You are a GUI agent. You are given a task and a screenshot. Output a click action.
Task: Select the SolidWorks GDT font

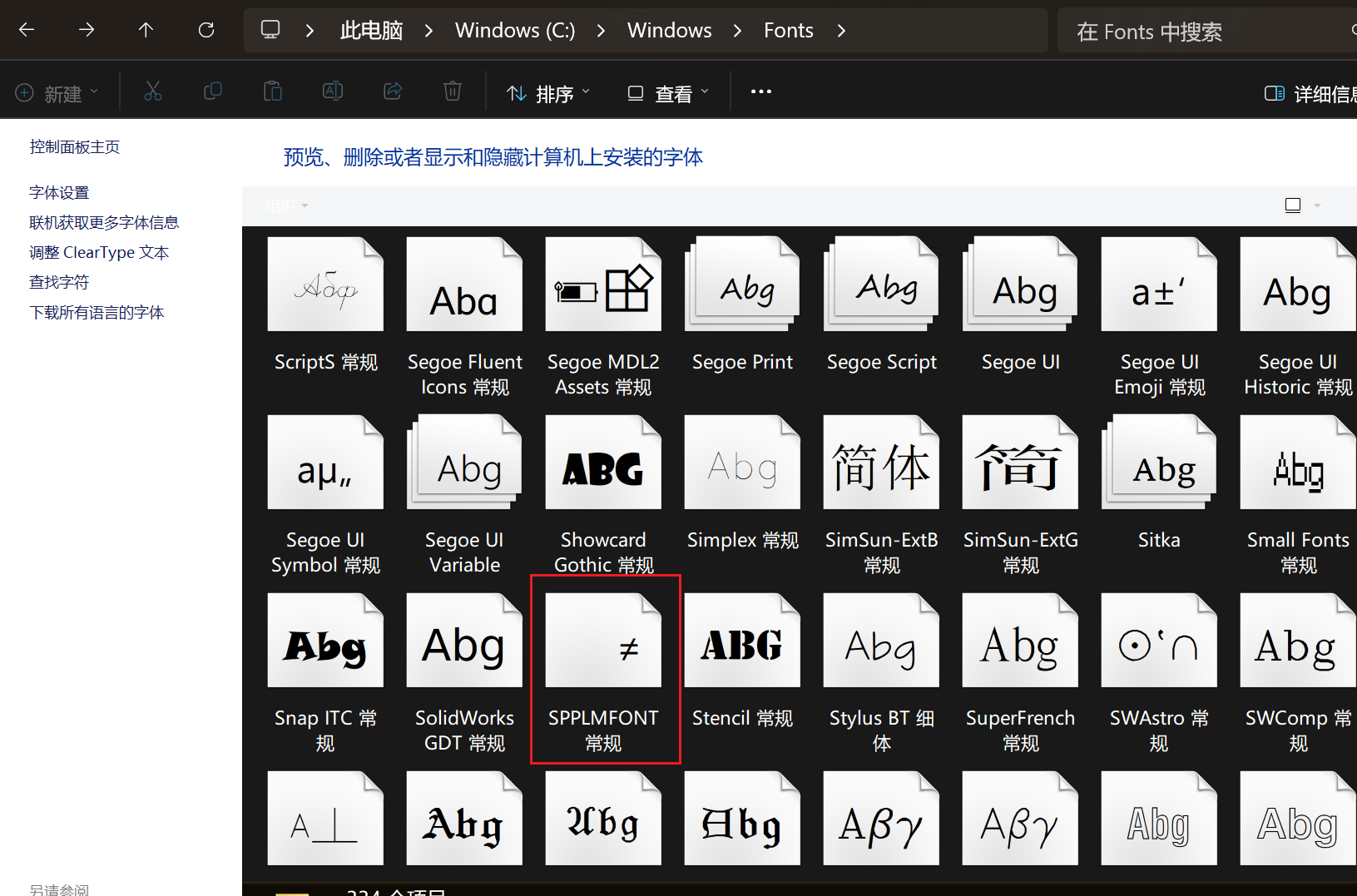[x=464, y=674]
